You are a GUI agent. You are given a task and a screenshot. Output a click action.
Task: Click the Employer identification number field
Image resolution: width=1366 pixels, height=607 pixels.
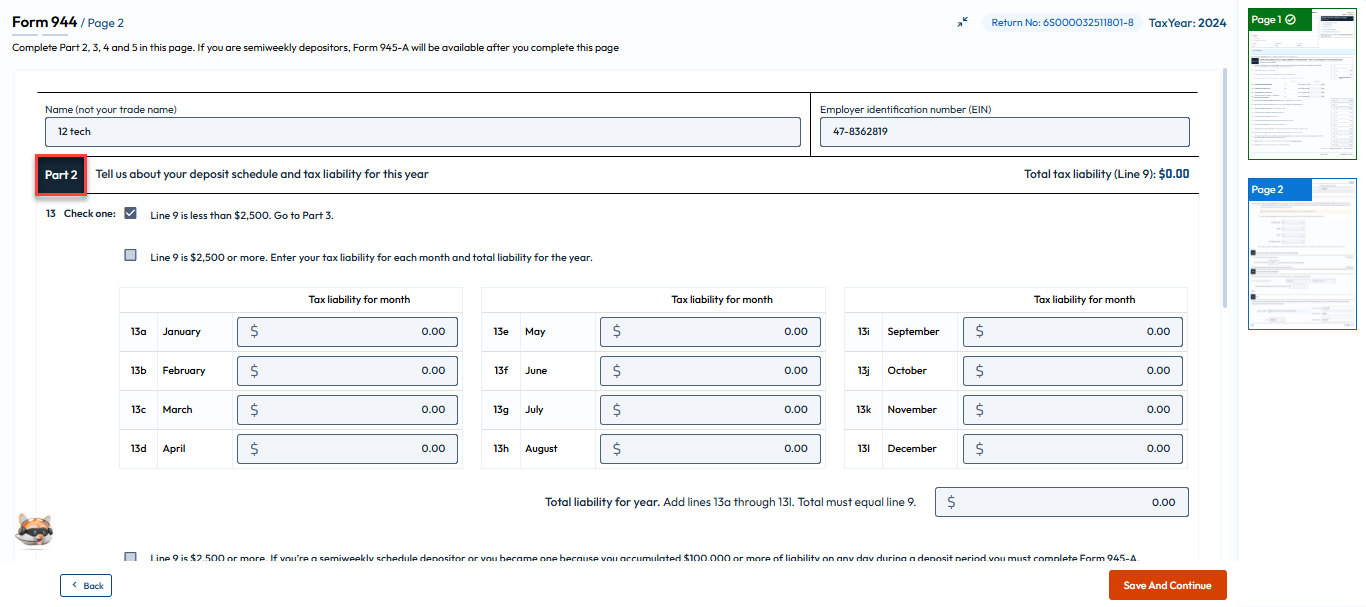(1005, 132)
